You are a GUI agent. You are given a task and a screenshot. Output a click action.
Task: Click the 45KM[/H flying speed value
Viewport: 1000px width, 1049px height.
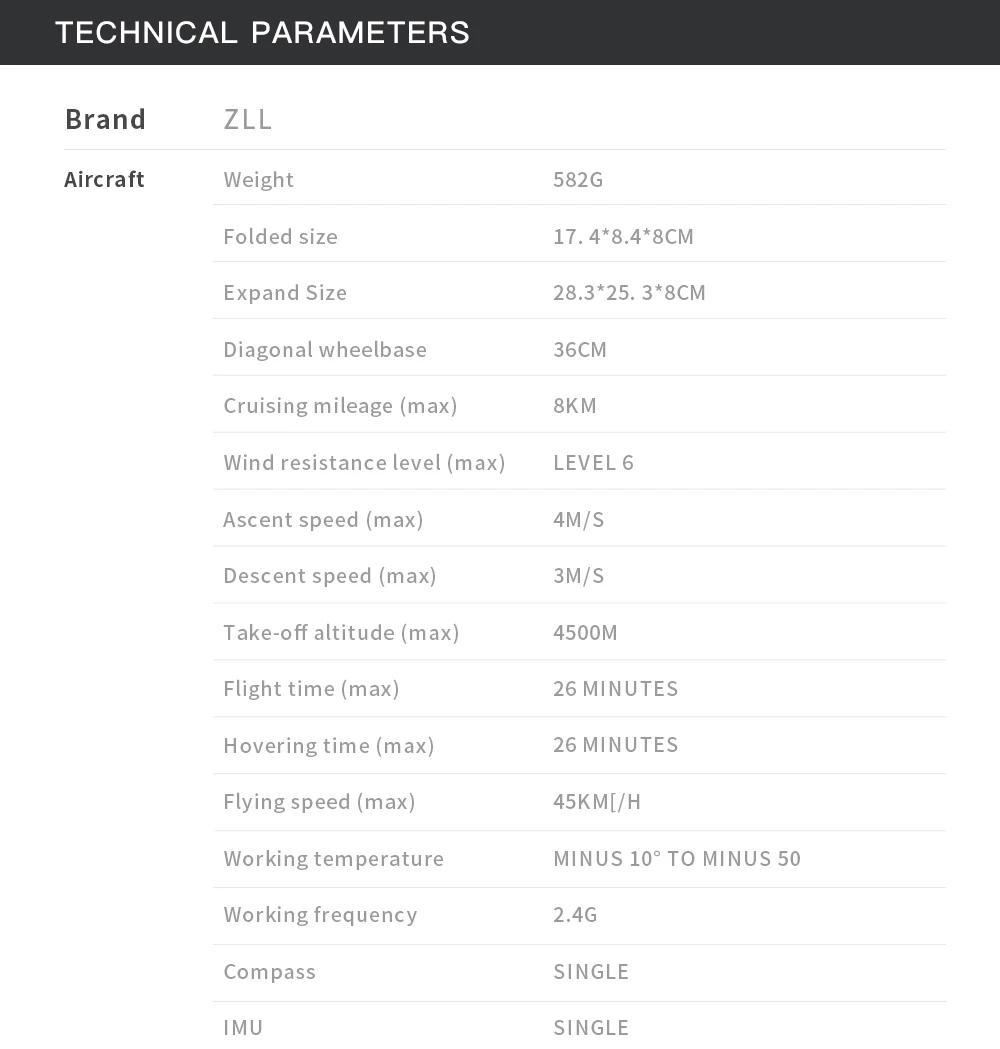pos(597,802)
